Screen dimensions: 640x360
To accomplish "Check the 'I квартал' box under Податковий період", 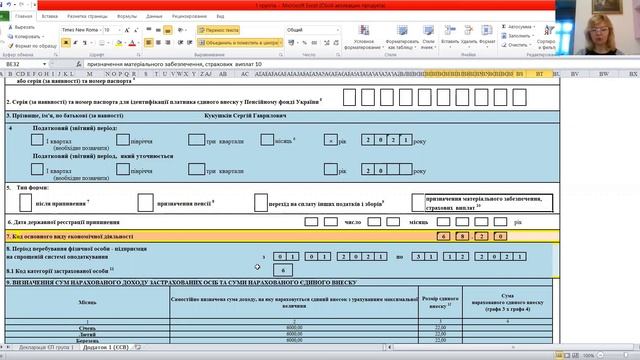I will tap(37, 140).
